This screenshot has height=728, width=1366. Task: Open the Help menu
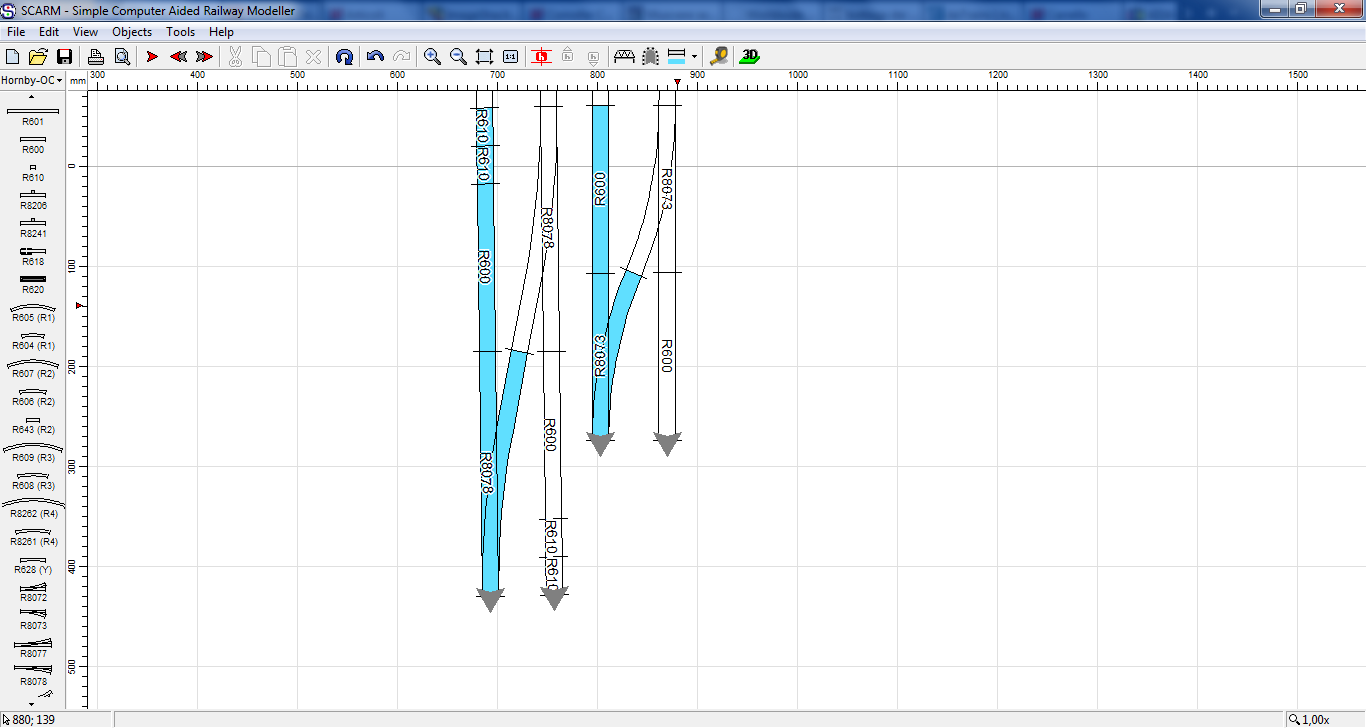(221, 32)
